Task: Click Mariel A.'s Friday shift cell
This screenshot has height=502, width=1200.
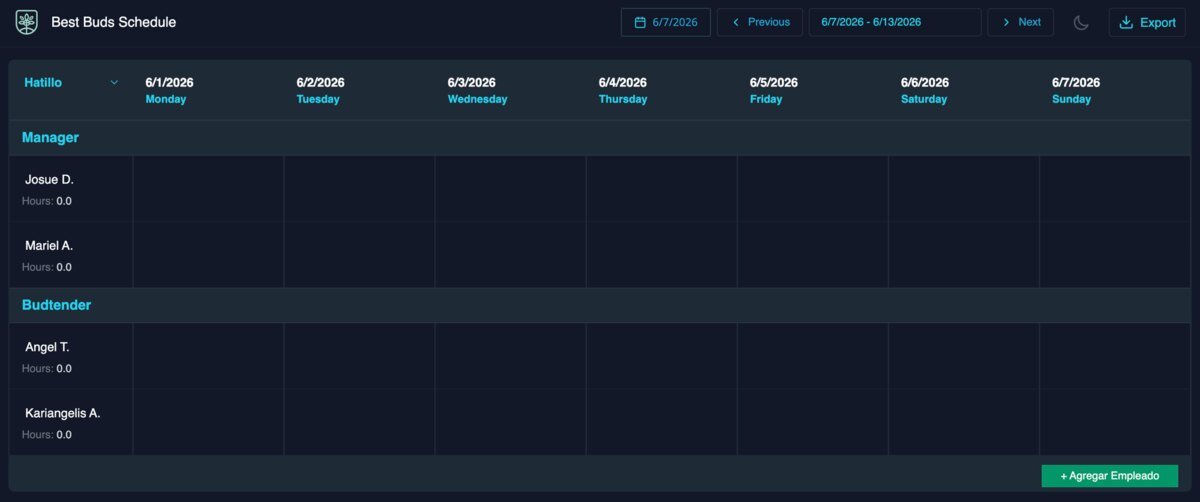Action: (x=813, y=255)
